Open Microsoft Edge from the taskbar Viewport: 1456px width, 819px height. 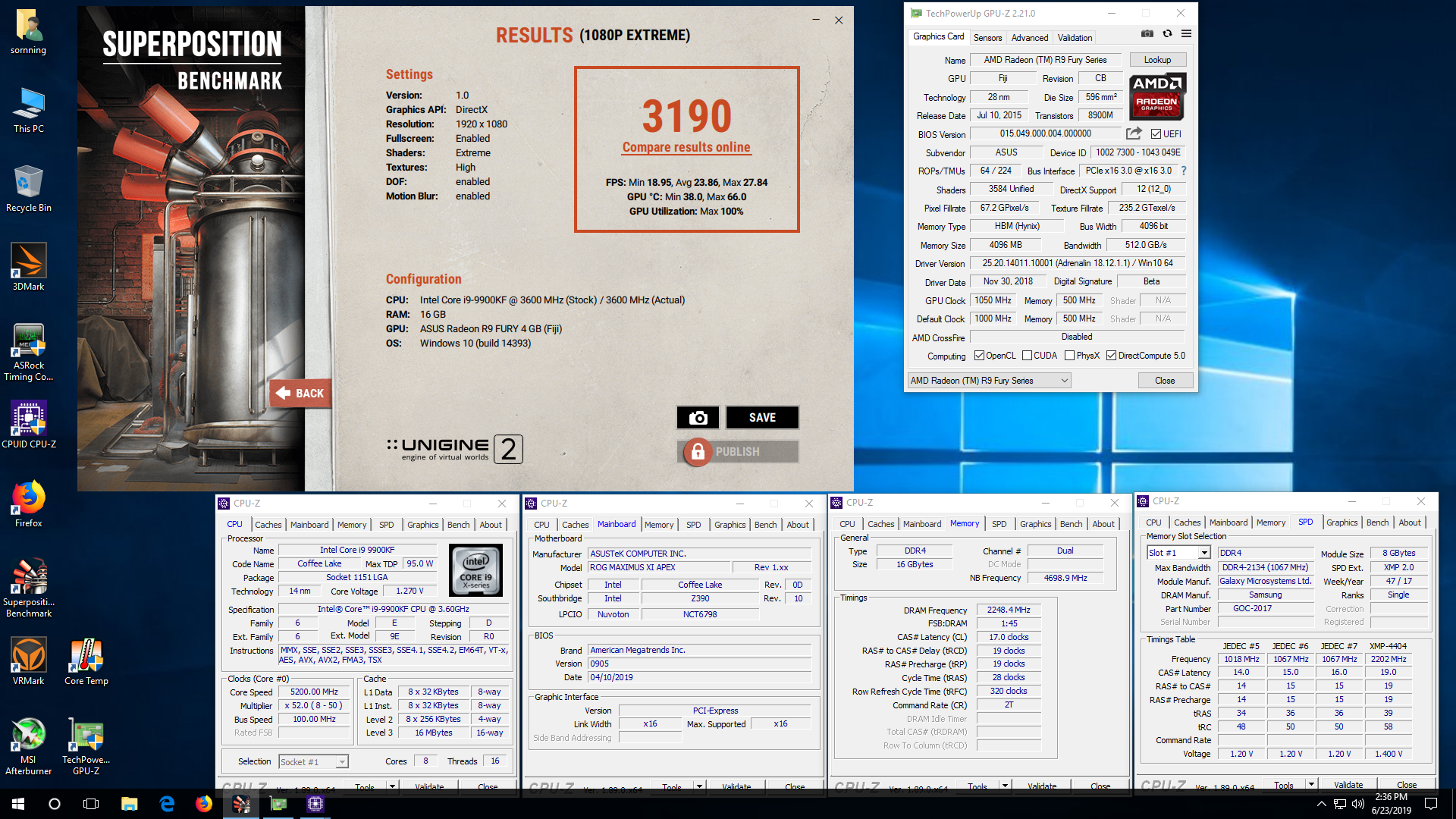click(167, 804)
